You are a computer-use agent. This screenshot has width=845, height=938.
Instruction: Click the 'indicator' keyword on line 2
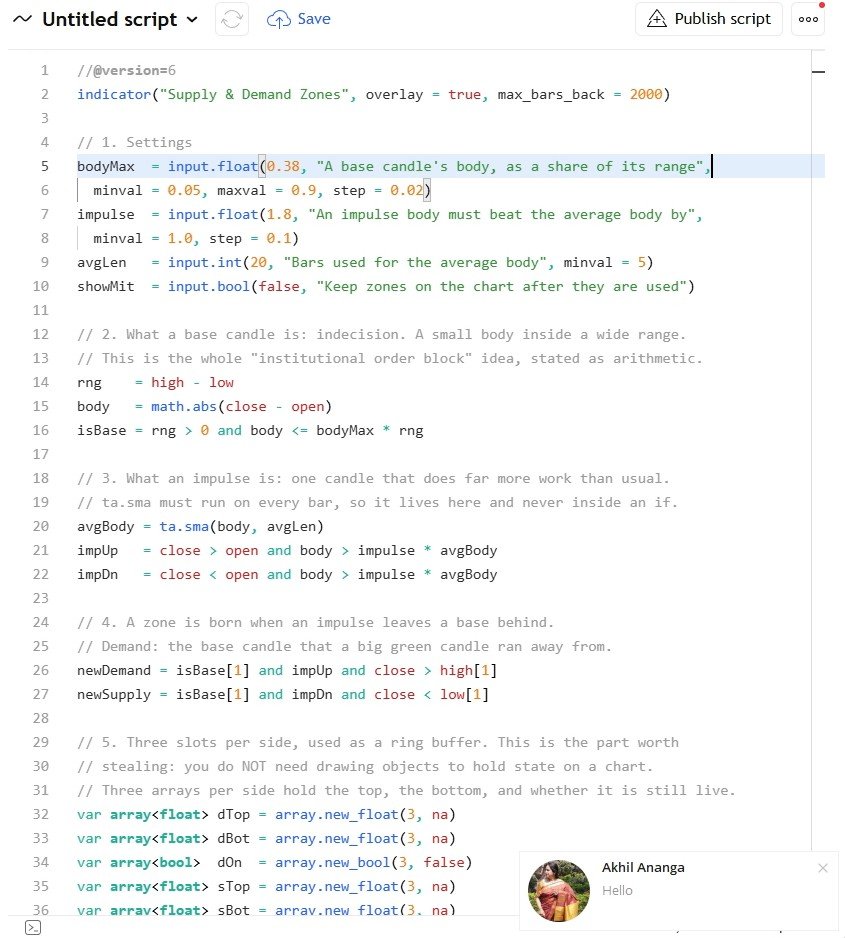(x=114, y=95)
